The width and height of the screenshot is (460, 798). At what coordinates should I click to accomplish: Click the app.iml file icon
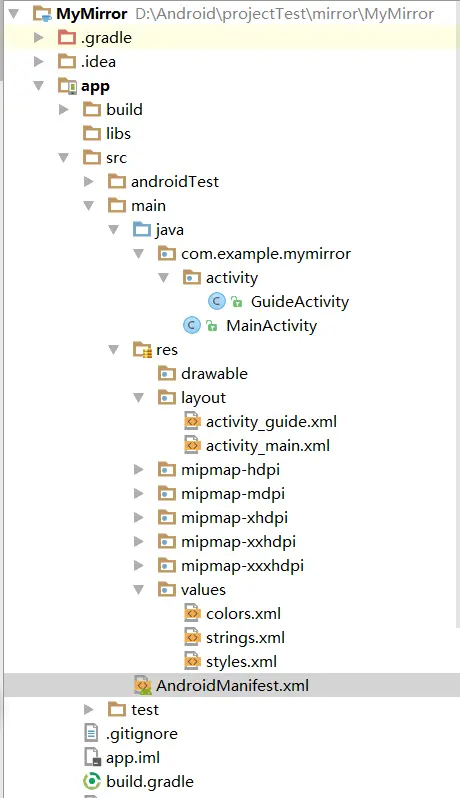(x=92, y=757)
